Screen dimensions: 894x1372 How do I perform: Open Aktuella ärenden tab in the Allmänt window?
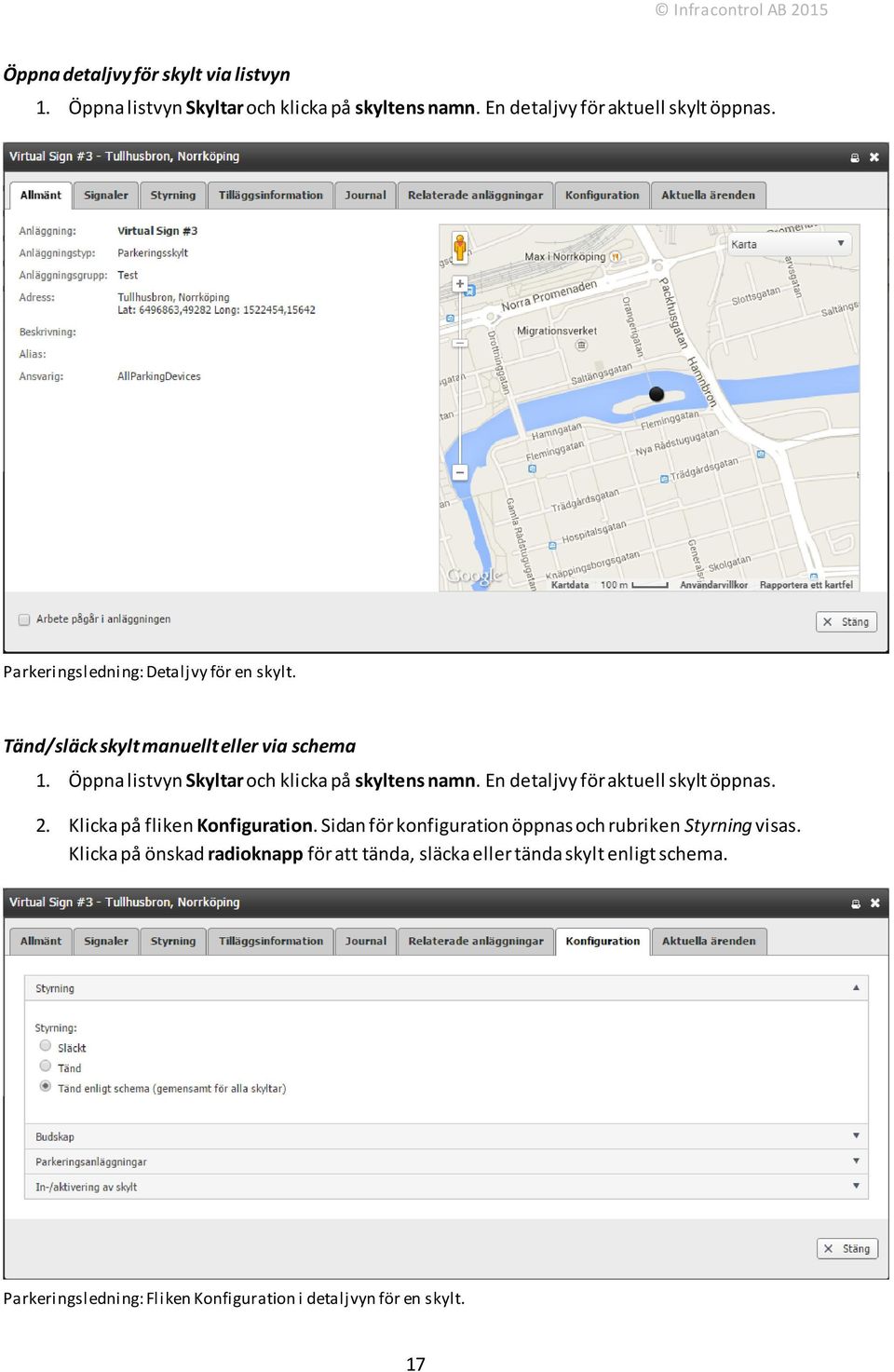coord(709,196)
